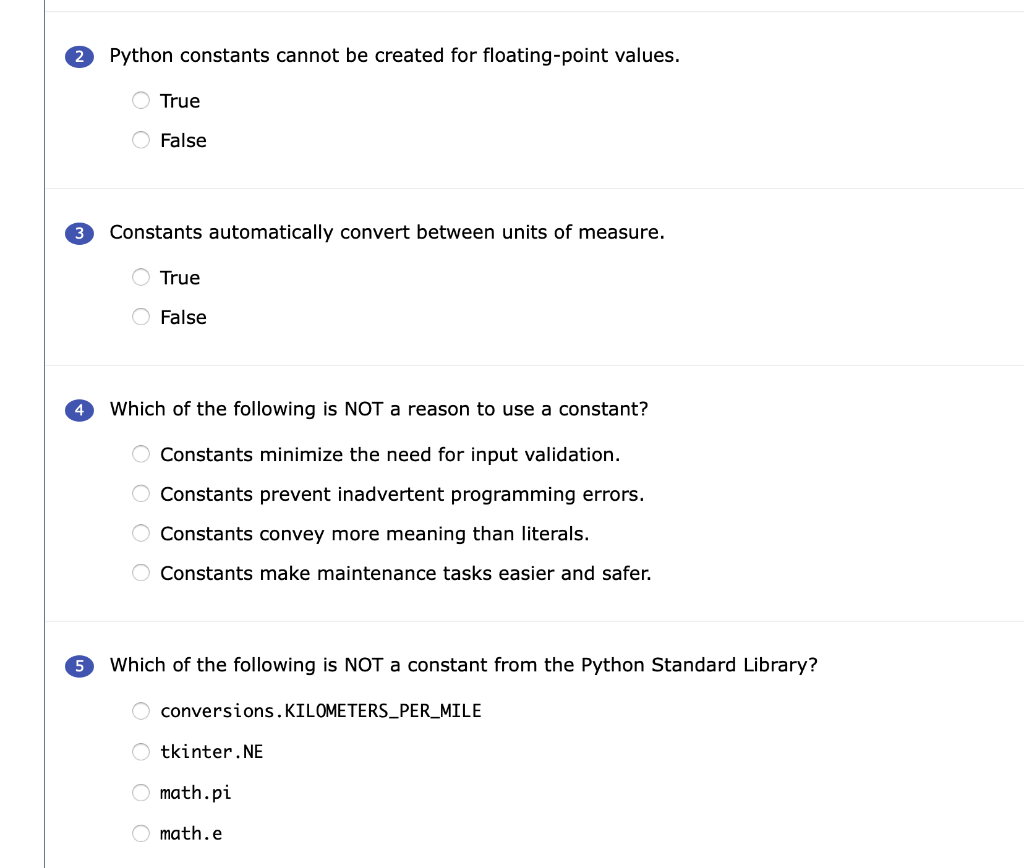Select True for question 3
This screenshot has width=1024, height=868.
141,277
